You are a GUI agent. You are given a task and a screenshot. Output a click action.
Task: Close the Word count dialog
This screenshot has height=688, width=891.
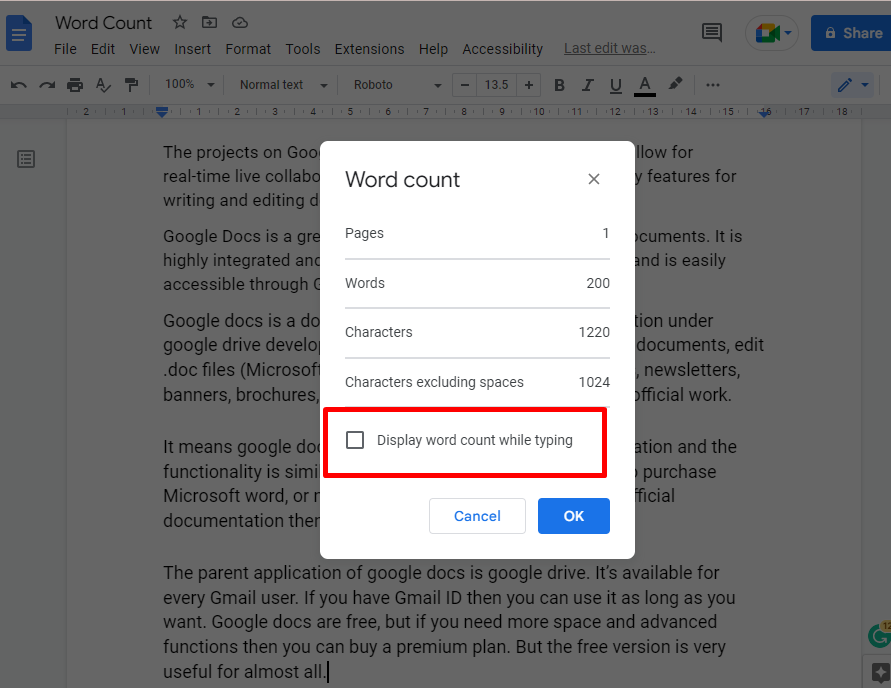(594, 179)
